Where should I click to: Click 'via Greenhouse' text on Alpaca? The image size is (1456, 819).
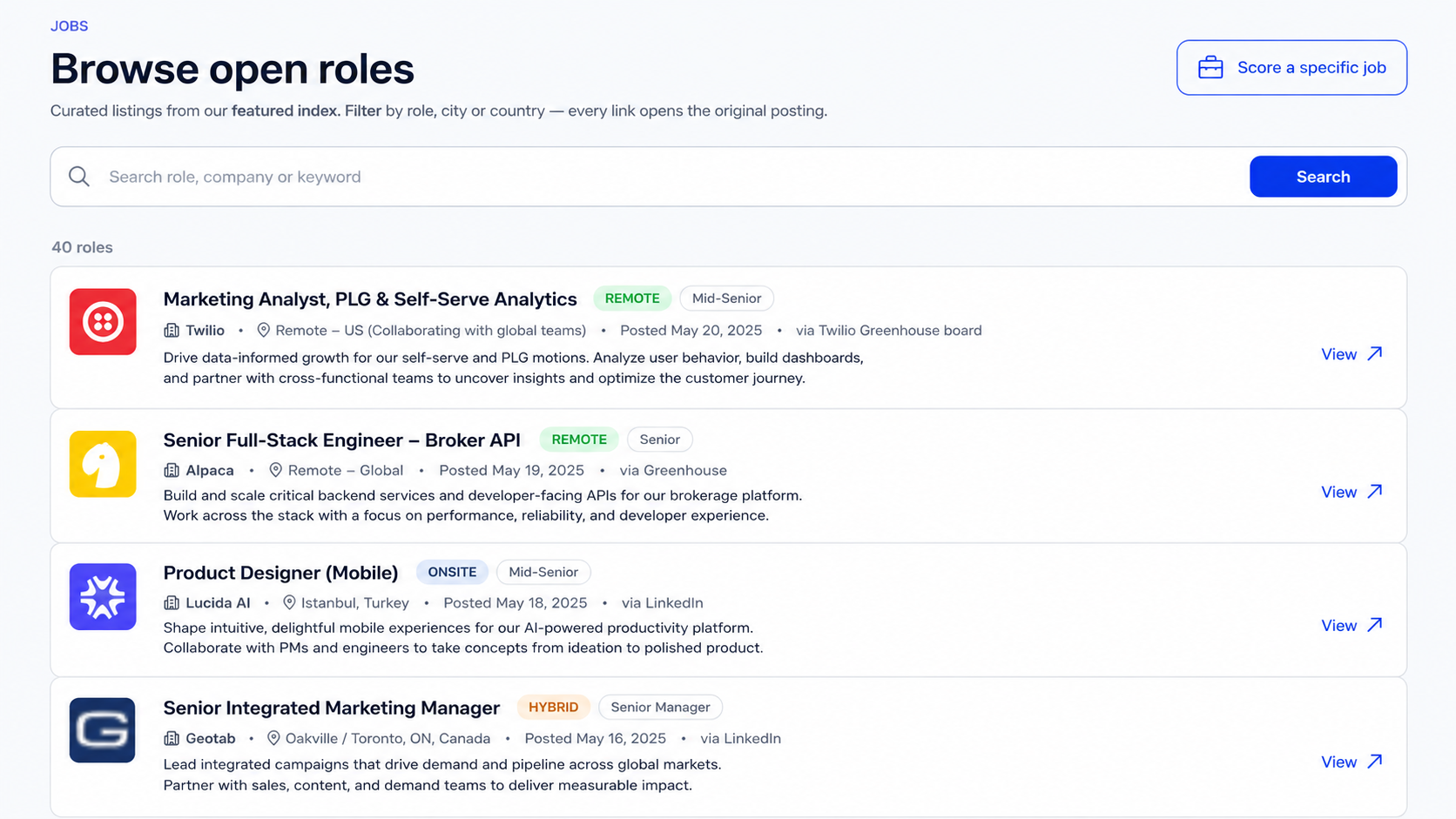click(673, 471)
